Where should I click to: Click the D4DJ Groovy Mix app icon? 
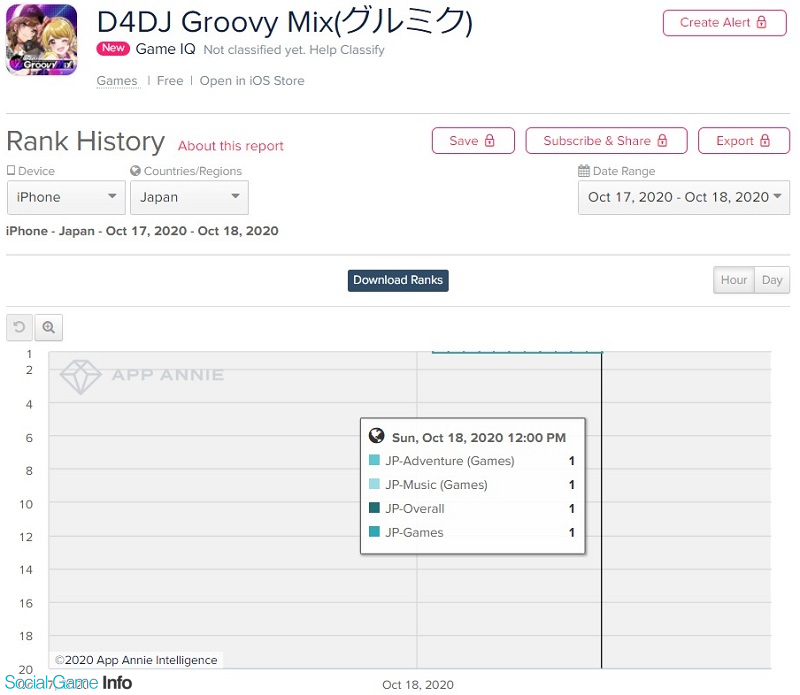(41, 40)
